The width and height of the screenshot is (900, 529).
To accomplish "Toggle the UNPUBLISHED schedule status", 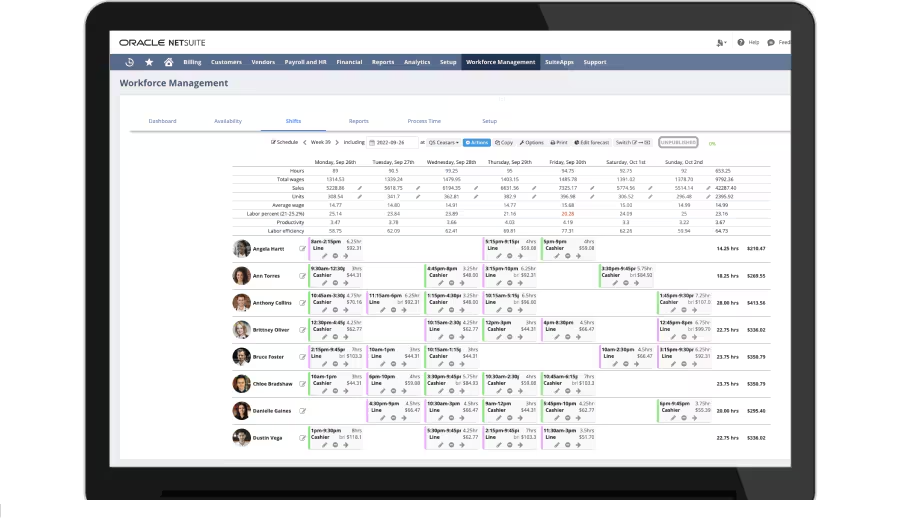I will click(678, 142).
